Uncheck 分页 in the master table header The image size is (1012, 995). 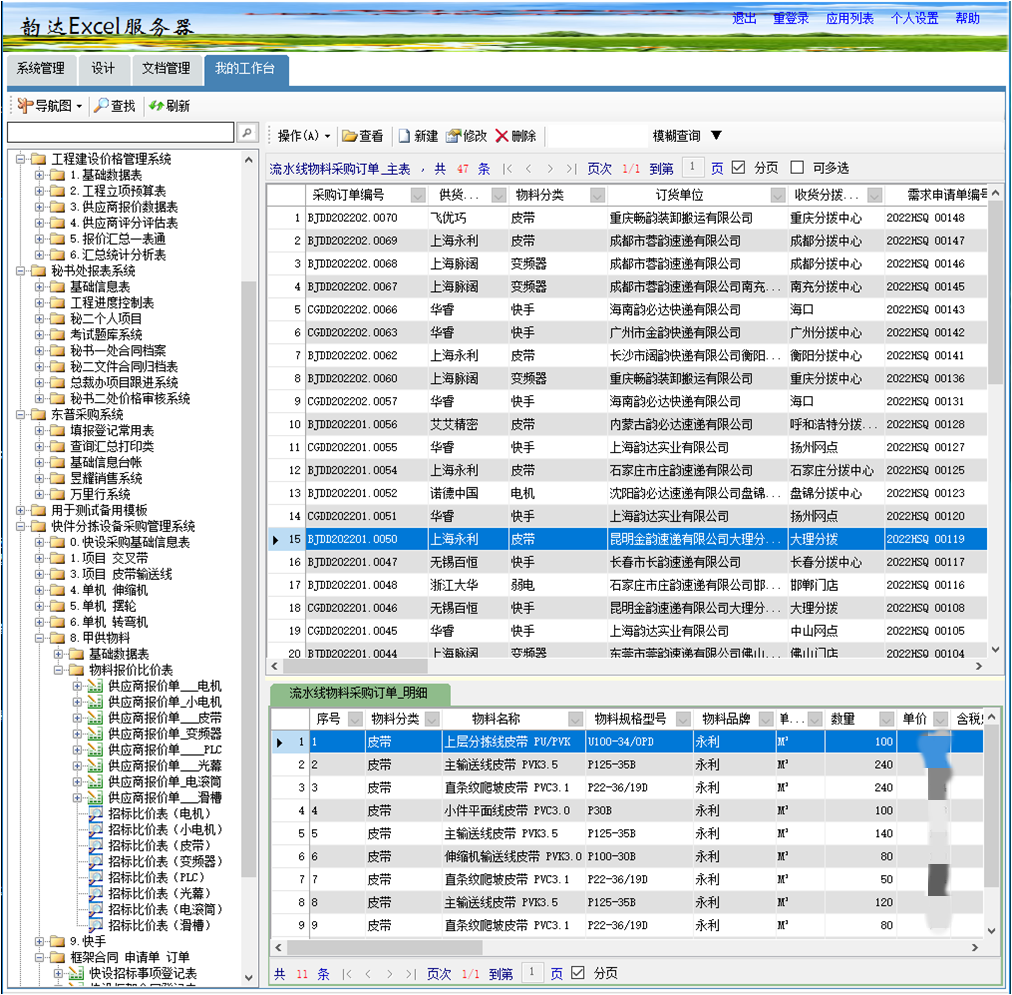pos(738,168)
